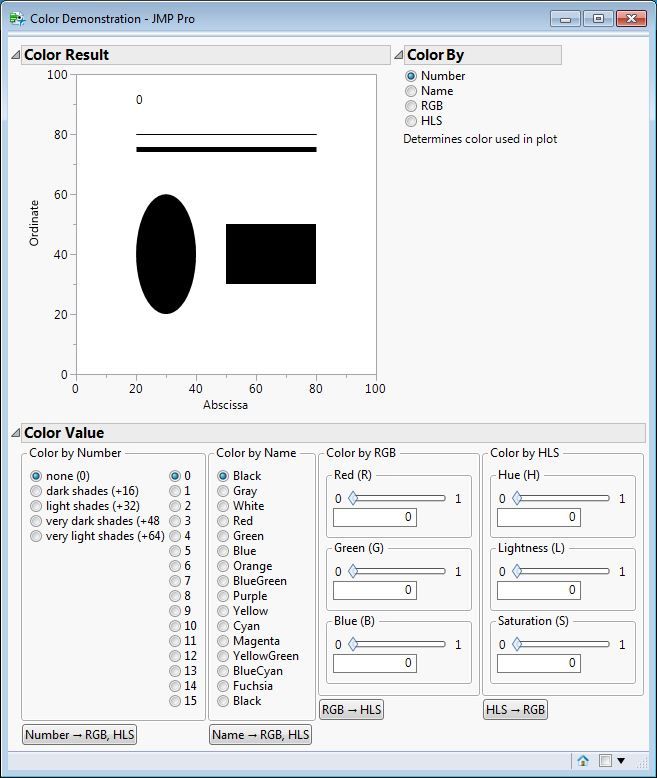Click the JMP application icon in title bar
Screen dimensions: 657x778
click(x=17, y=19)
